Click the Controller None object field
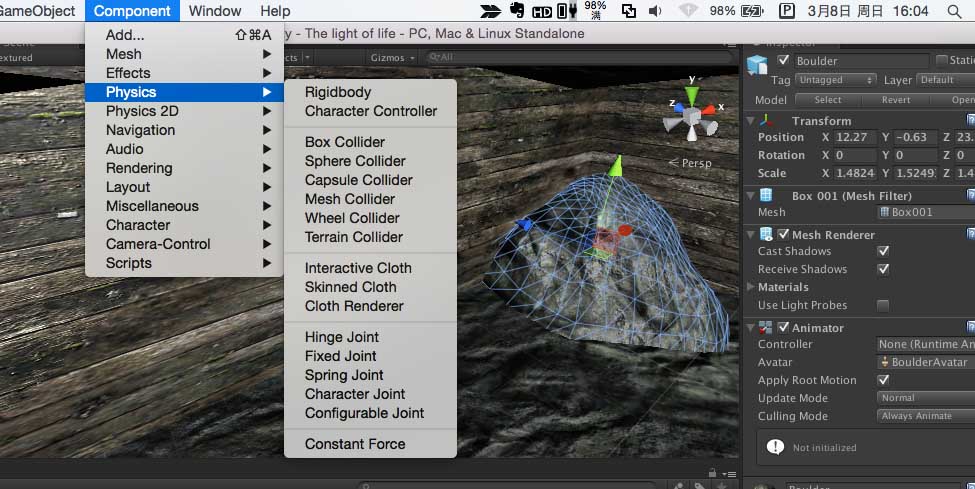The image size is (975, 489). pyautogui.click(x=926, y=344)
